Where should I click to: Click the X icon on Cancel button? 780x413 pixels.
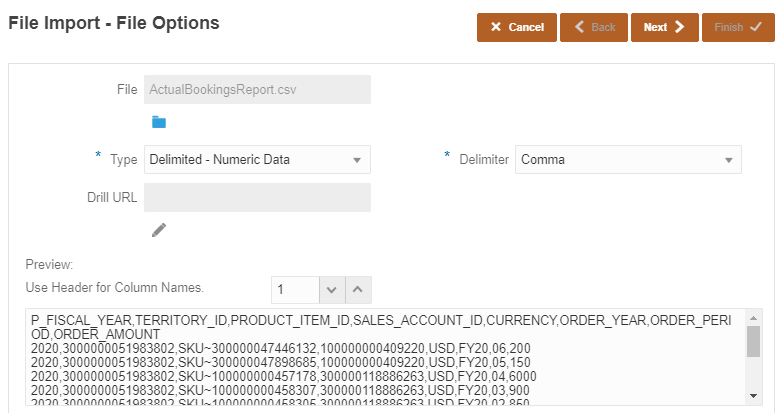coord(495,27)
